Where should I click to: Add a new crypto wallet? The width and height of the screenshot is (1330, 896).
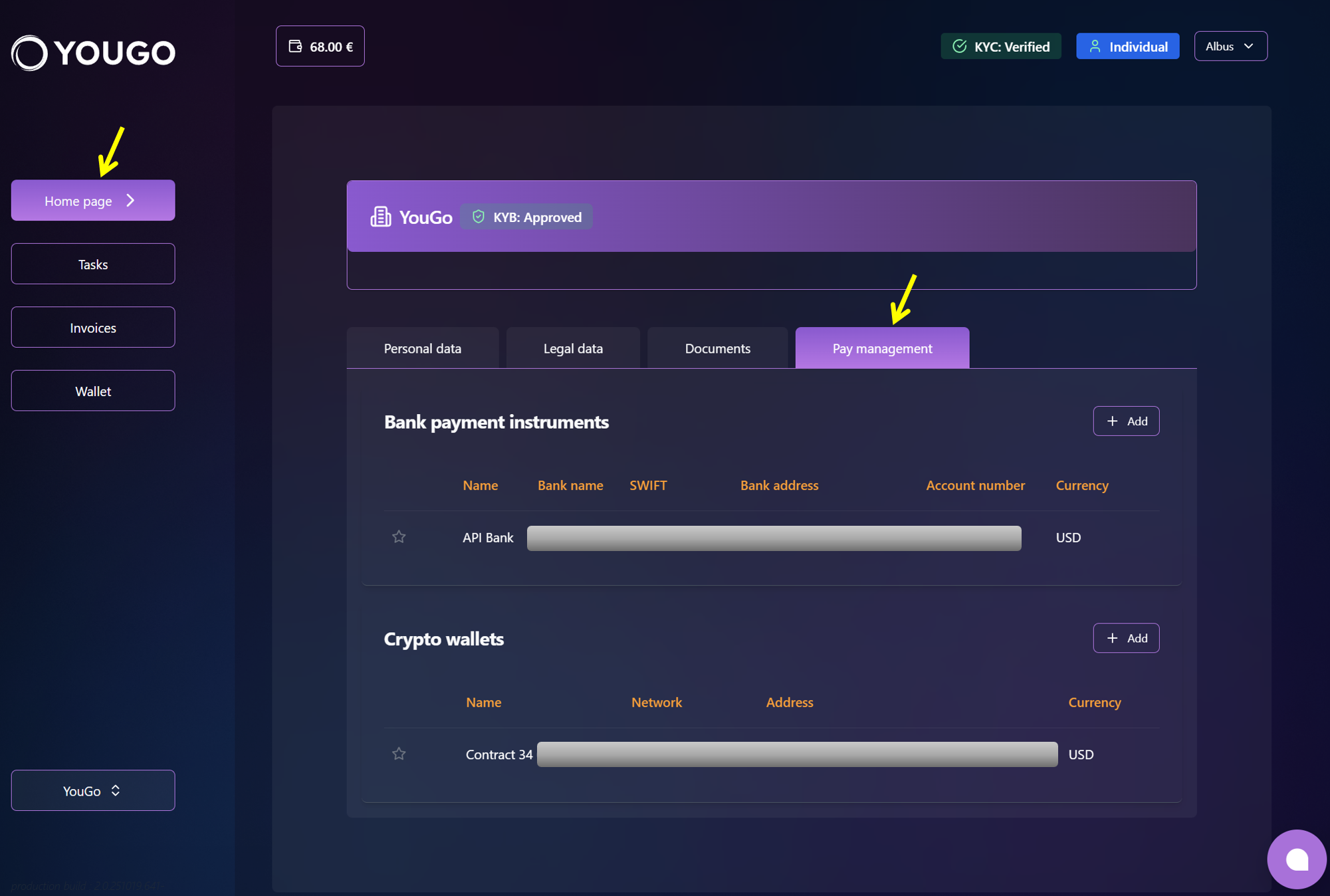point(1126,638)
